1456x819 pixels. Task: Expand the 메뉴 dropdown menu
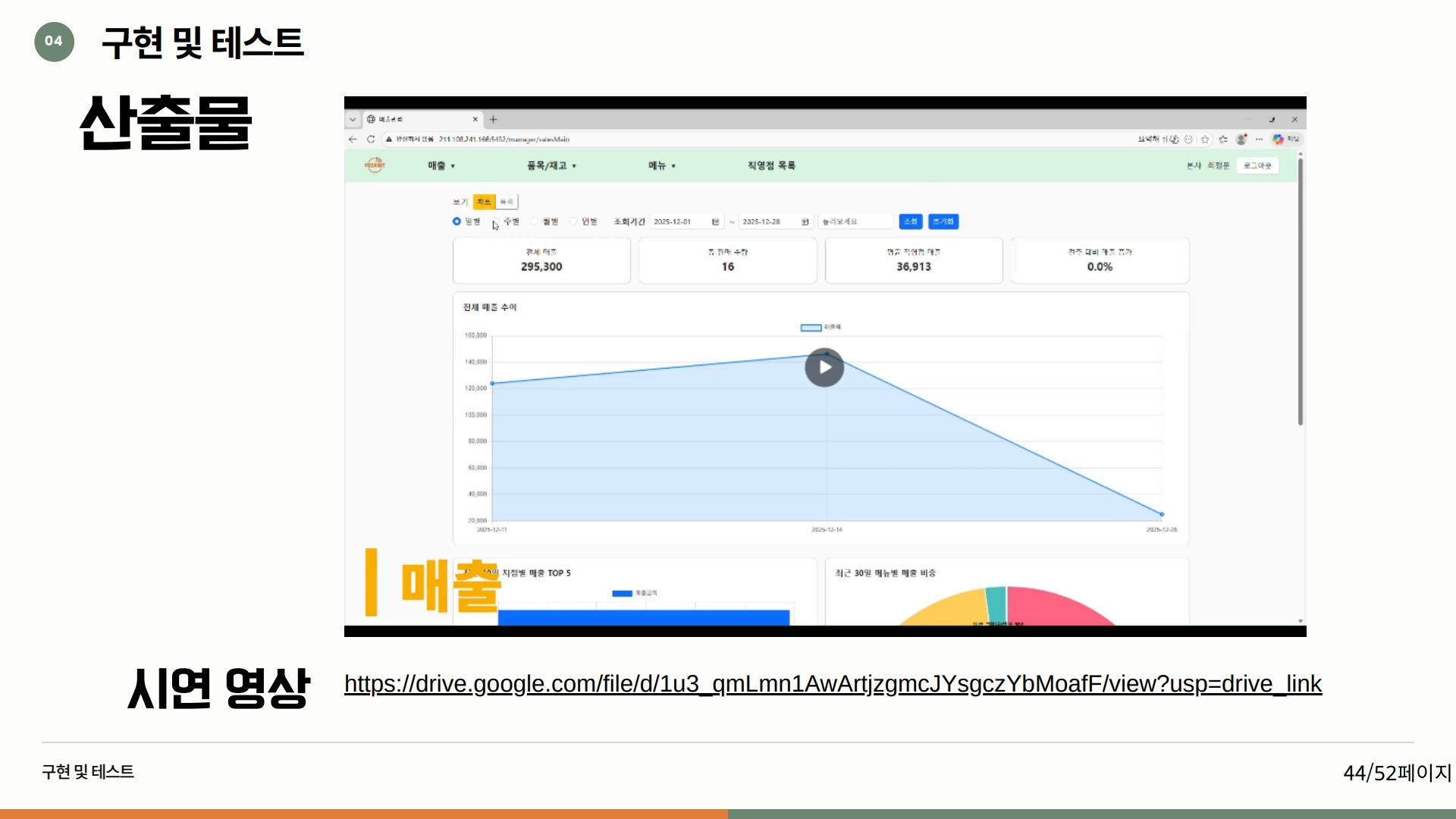click(661, 165)
